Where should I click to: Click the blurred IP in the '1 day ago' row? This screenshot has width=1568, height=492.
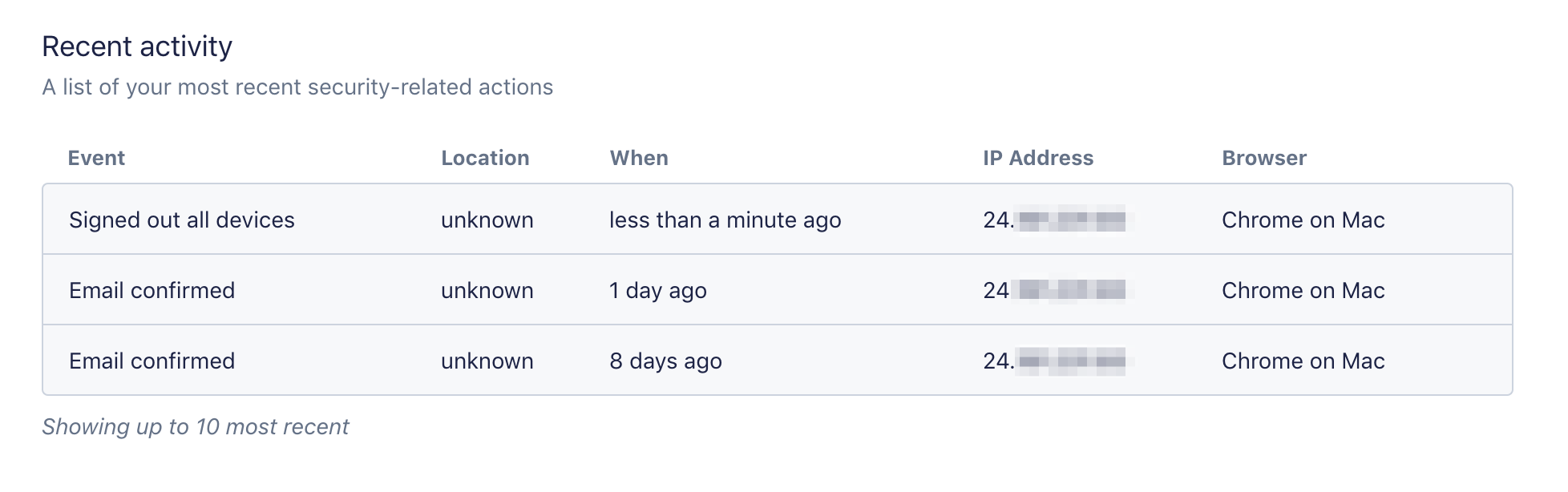[x=1054, y=290]
